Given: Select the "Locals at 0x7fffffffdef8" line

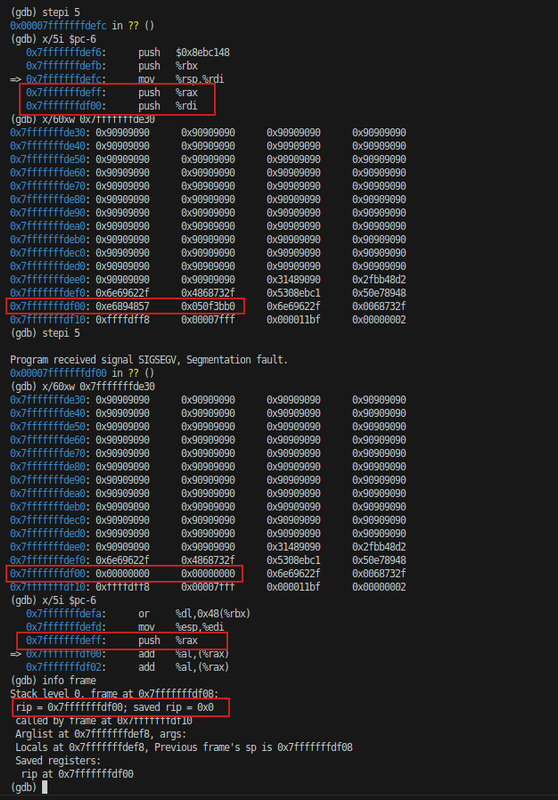Looking at the screenshot, I should 184,747.
